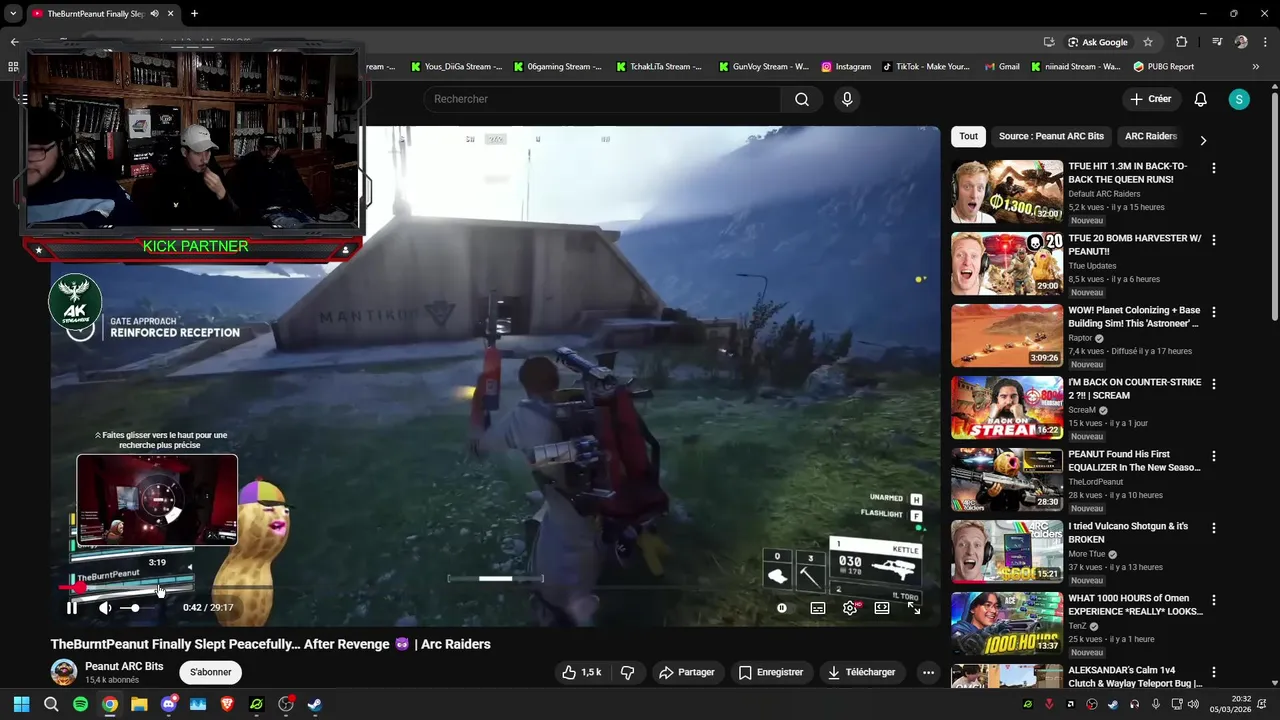
Task: Click the search magnifier button
Action: (802, 99)
